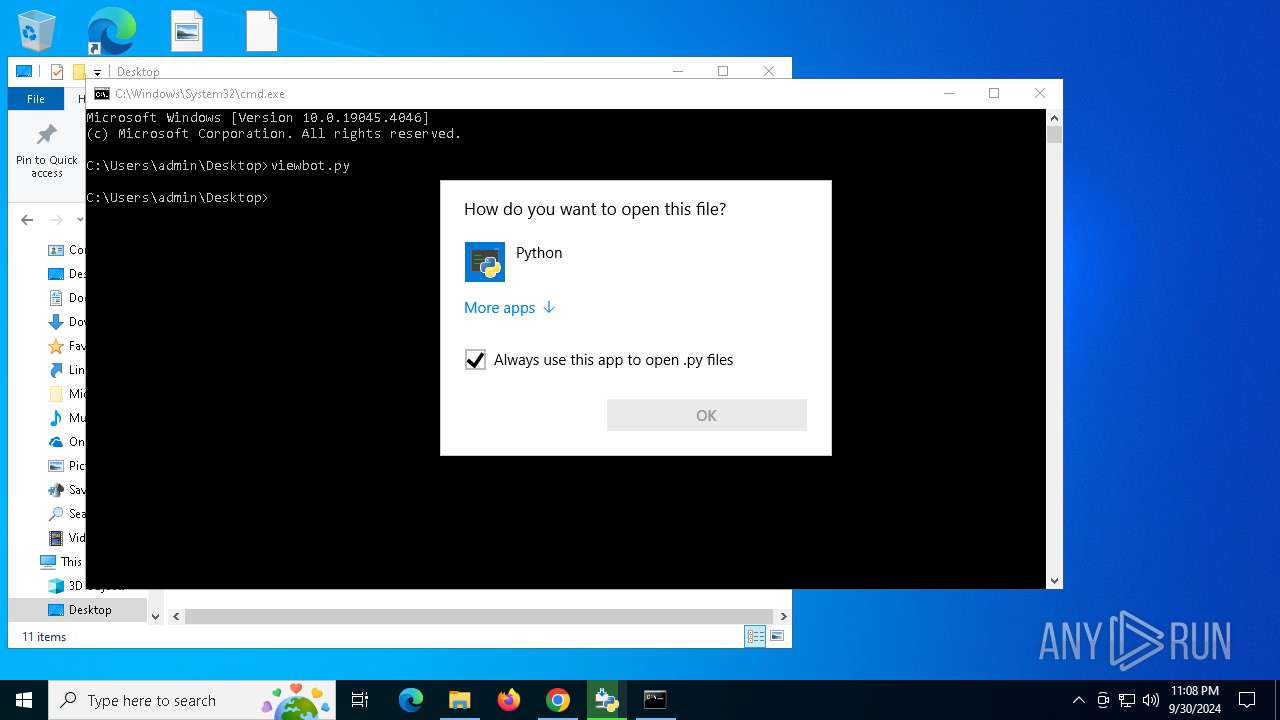Click the Command Prompt taskbar icon
The image size is (1280, 720).
655,700
